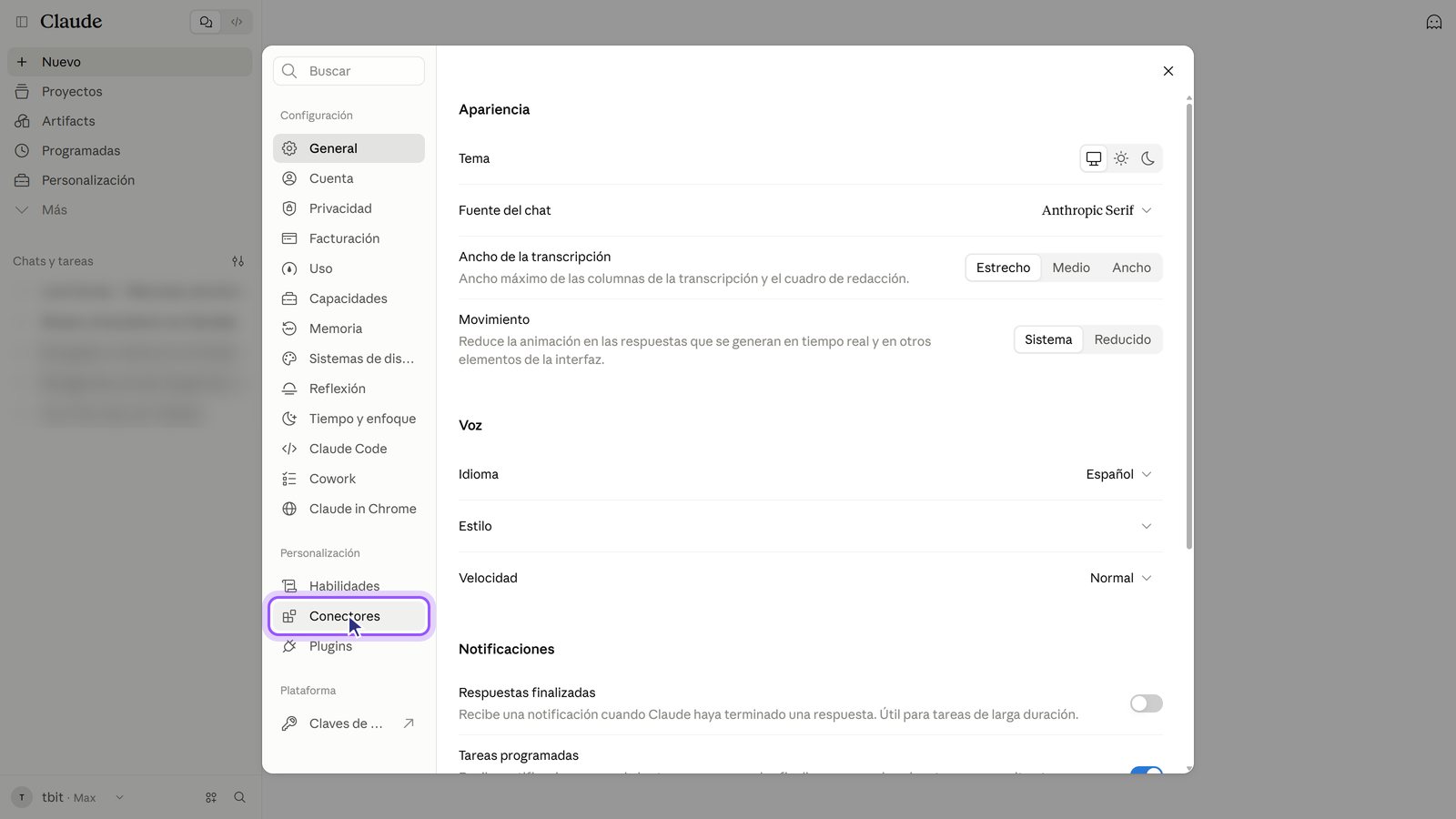Enable Respuestas finalizadas notification toggle
Viewport: 1456px width, 819px height.
point(1147,703)
